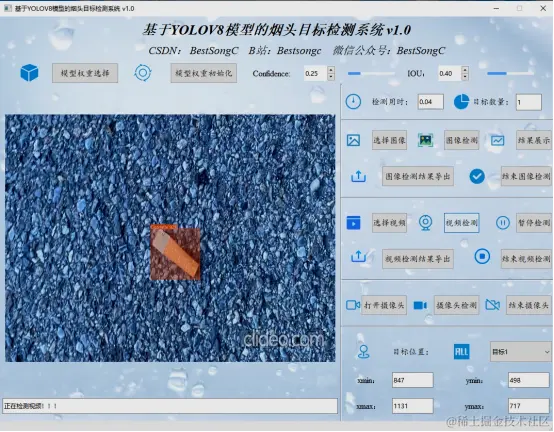Image resolution: width=554 pixels, height=432 pixels.
Task: Click the image export upload icon
Action: coord(358,176)
